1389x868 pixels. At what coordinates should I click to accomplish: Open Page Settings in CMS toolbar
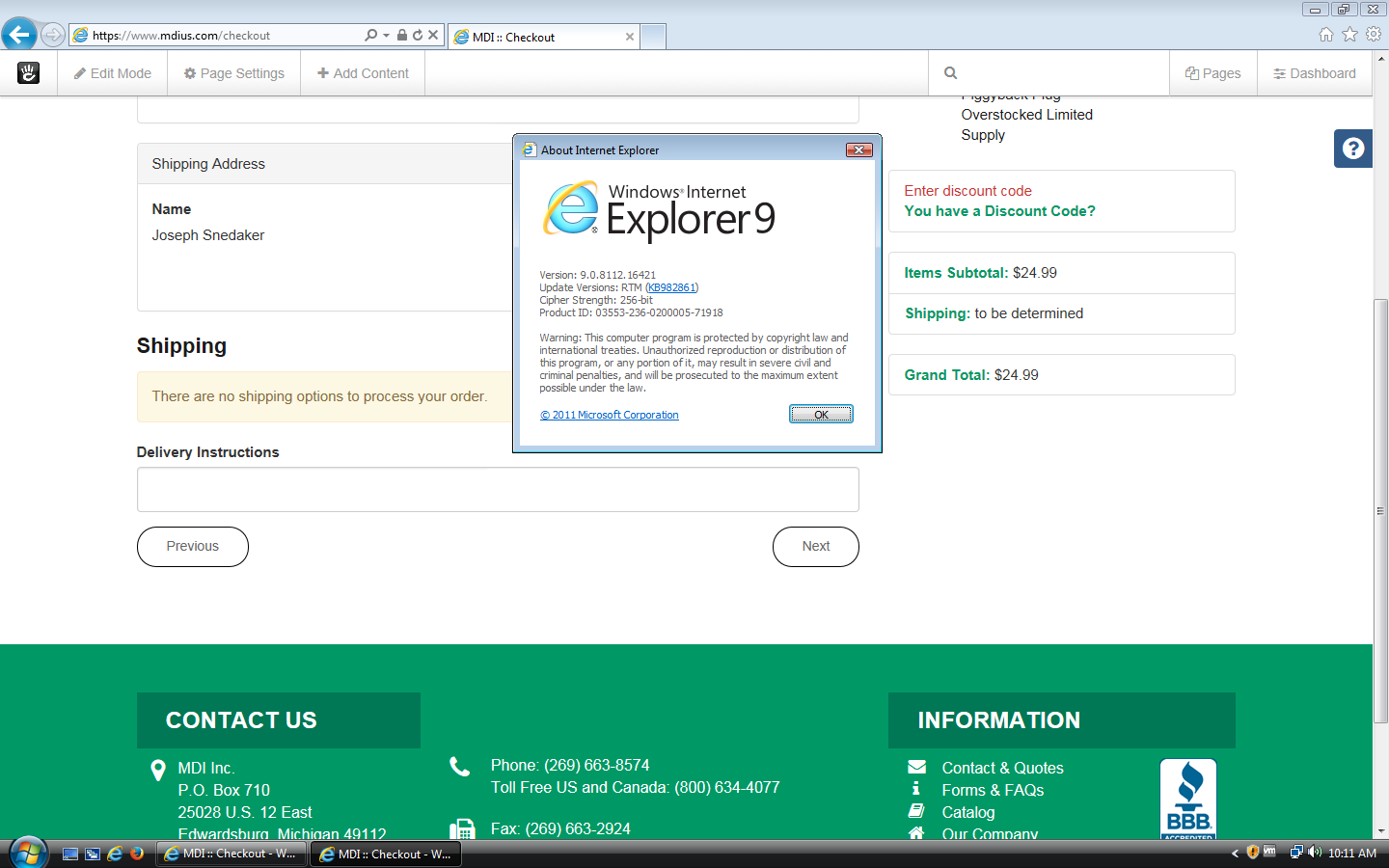coord(234,73)
